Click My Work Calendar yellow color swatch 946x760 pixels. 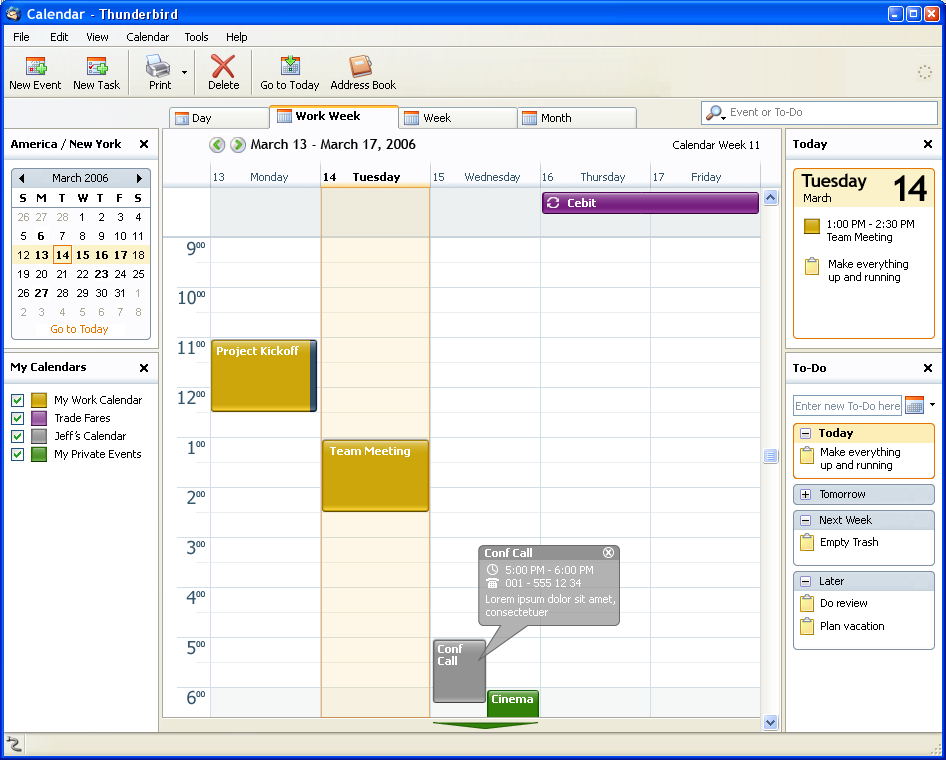pos(39,401)
